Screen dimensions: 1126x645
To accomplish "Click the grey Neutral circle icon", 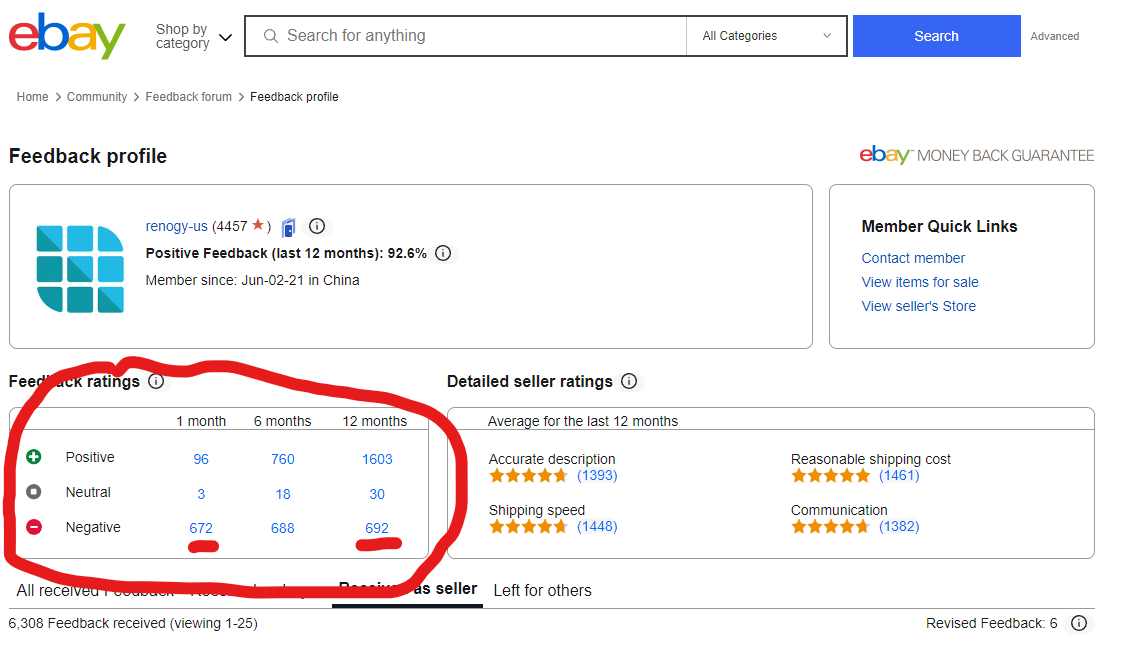I will click(x=34, y=492).
